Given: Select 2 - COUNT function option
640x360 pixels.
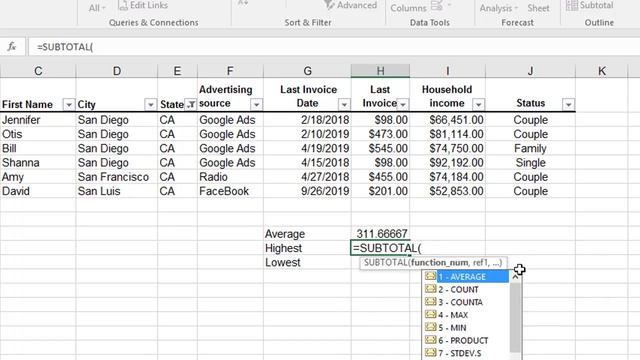Looking at the screenshot, I should [x=466, y=289].
